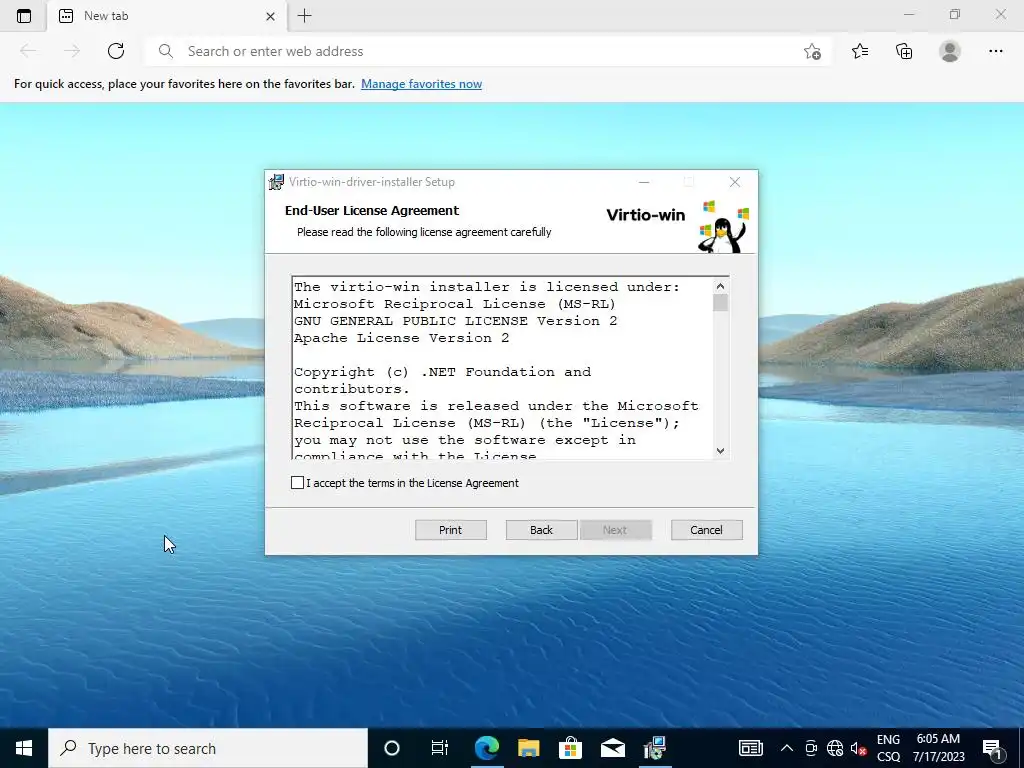Open Edge Collections

(904, 51)
